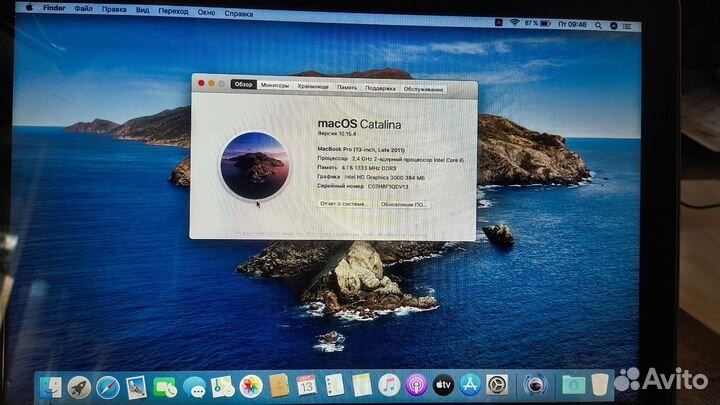Open the Переход menu
This screenshot has height=405, width=720.
click(x=173, y=11)
